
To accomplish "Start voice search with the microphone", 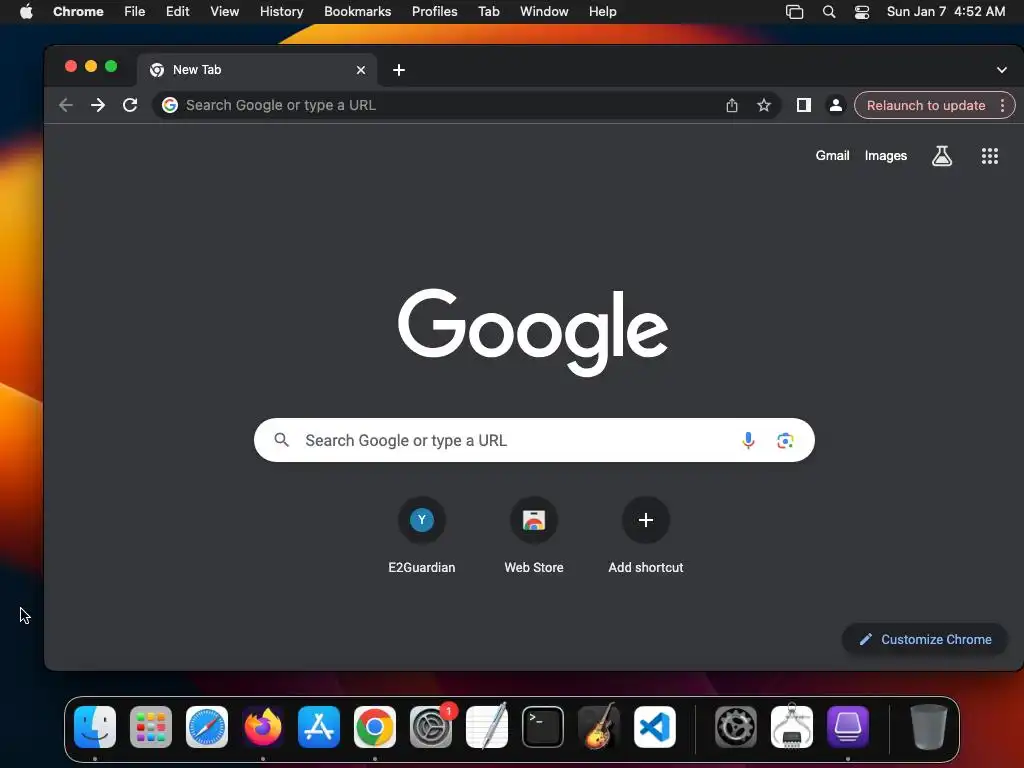I will point(748,440).
